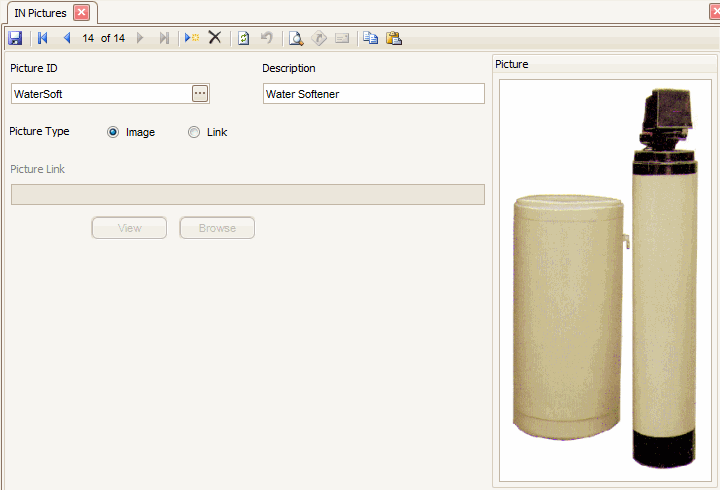Select the Link picture type
720x490 pixels.
[194, 132]
